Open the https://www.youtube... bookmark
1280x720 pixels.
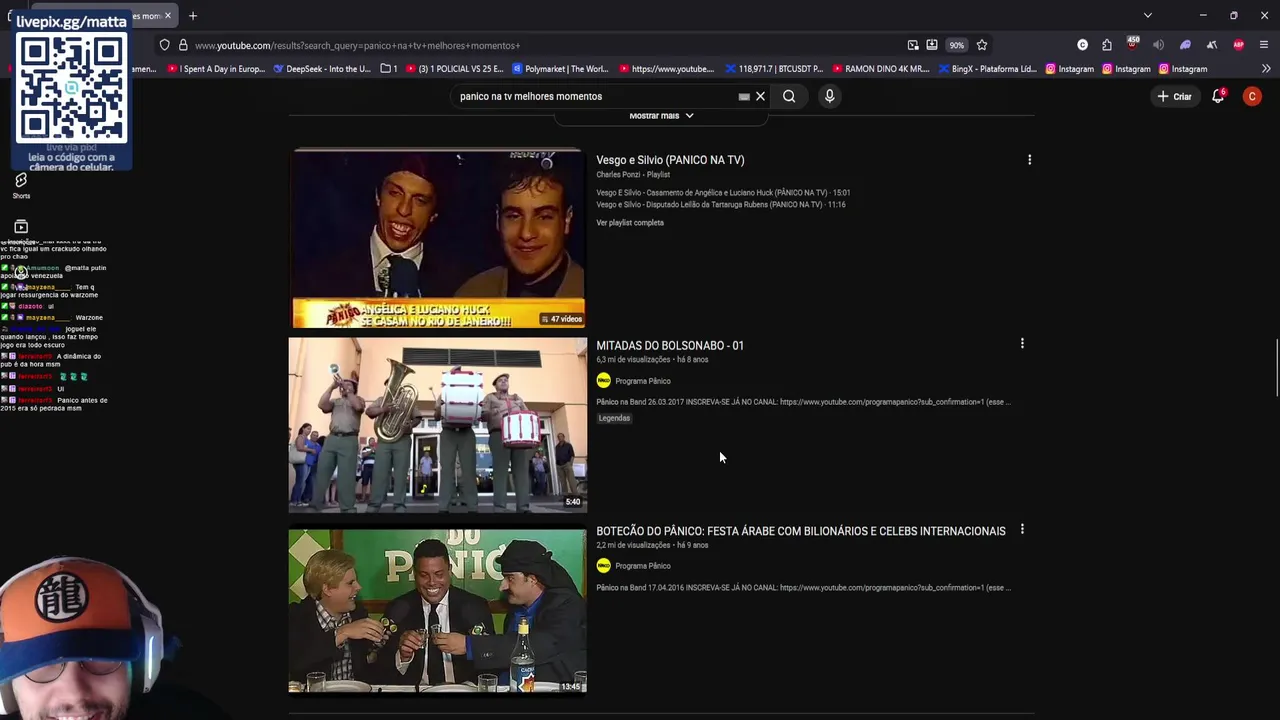(667, 69)
